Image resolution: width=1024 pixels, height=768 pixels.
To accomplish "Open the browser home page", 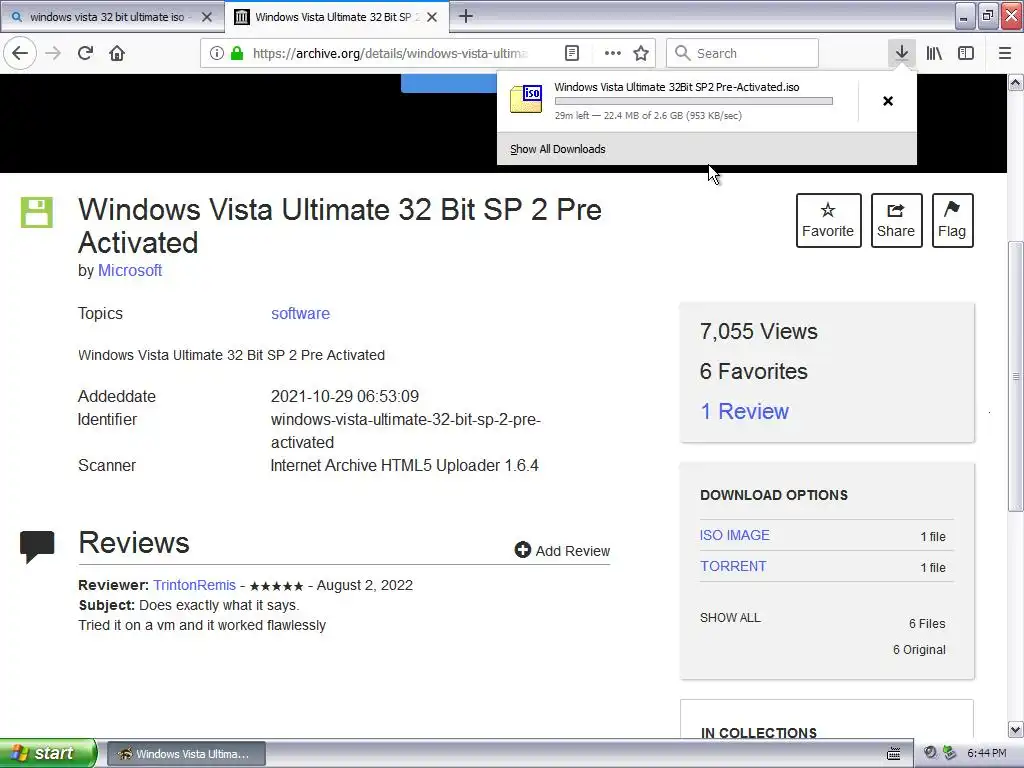I will point(117,53).
